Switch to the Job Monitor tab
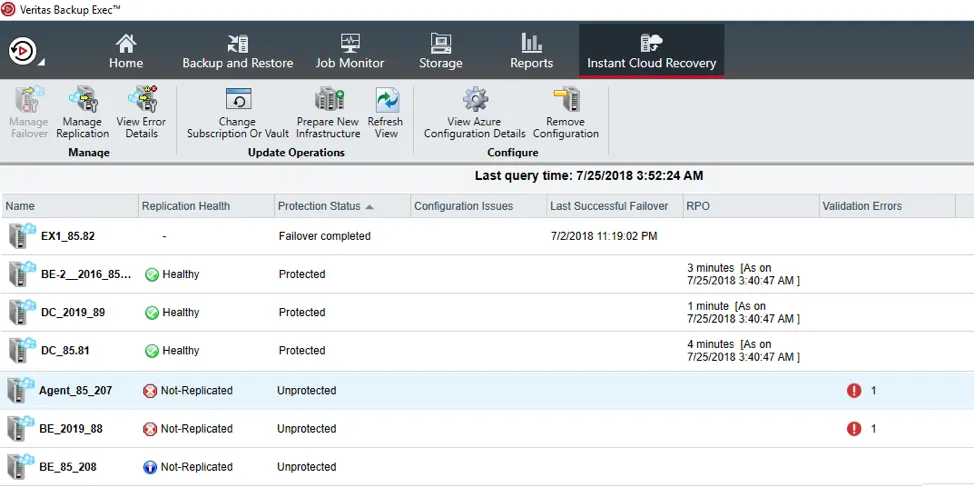 point(350,51)
